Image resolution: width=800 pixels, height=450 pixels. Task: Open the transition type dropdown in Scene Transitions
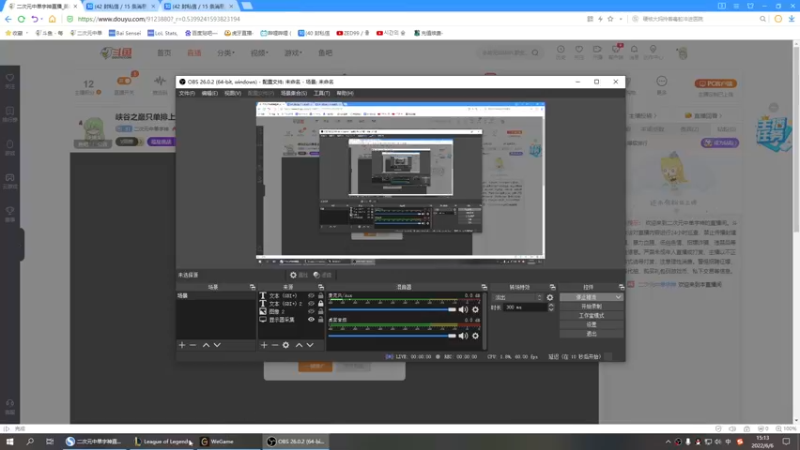point(517,297)
